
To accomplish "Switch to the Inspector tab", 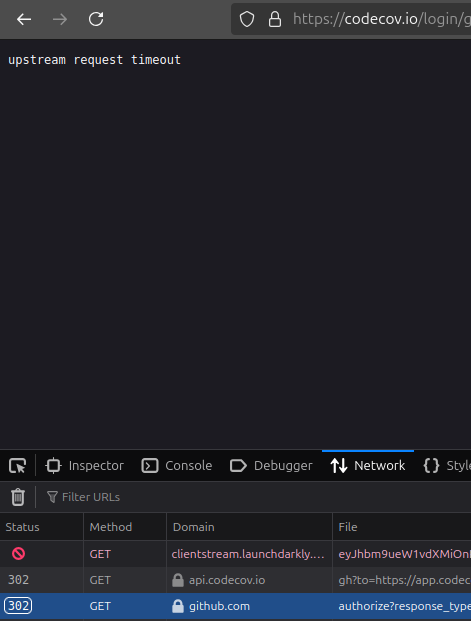I will coord(84,466).
